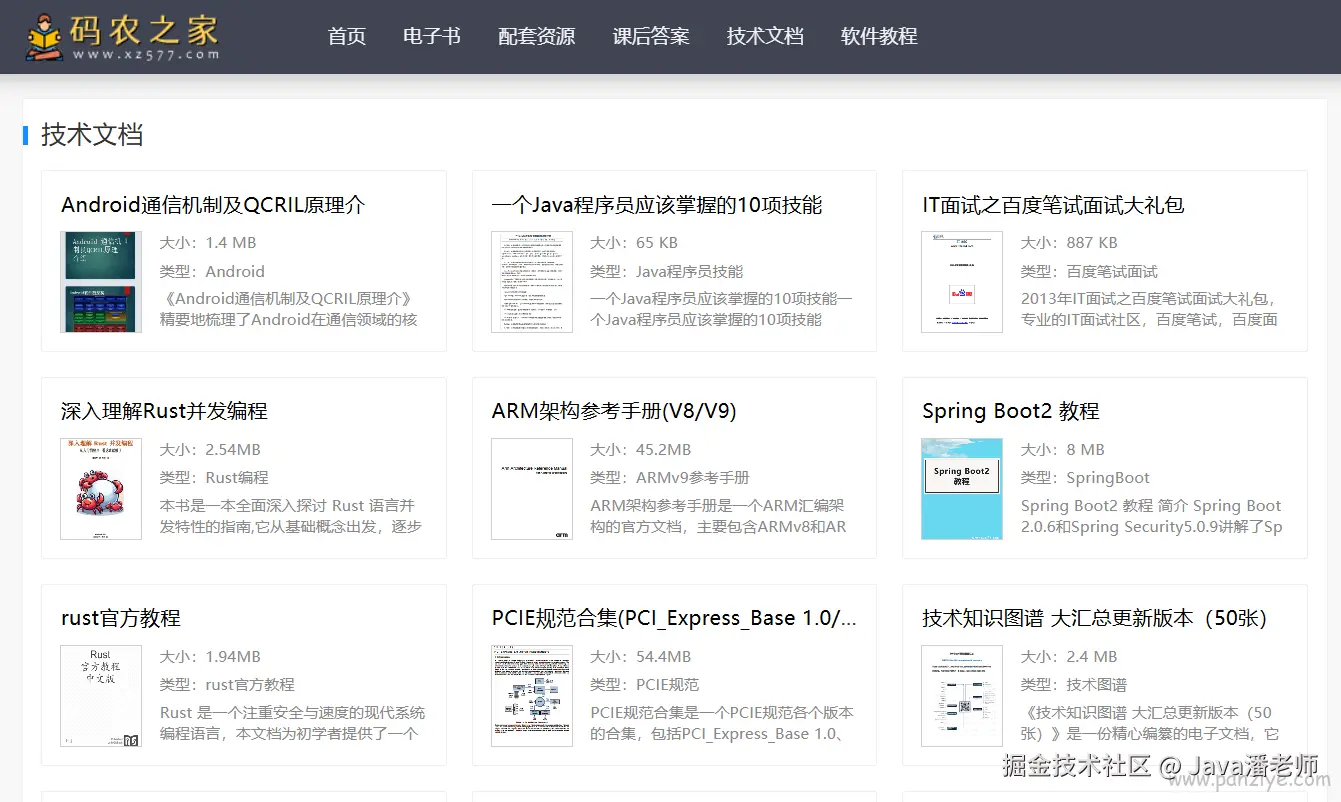Image resolution: width=1341 pixels, height=802 pixels.
Task: Click the Rust 是一个注重安全与速度 description
Action: (293, 723)
